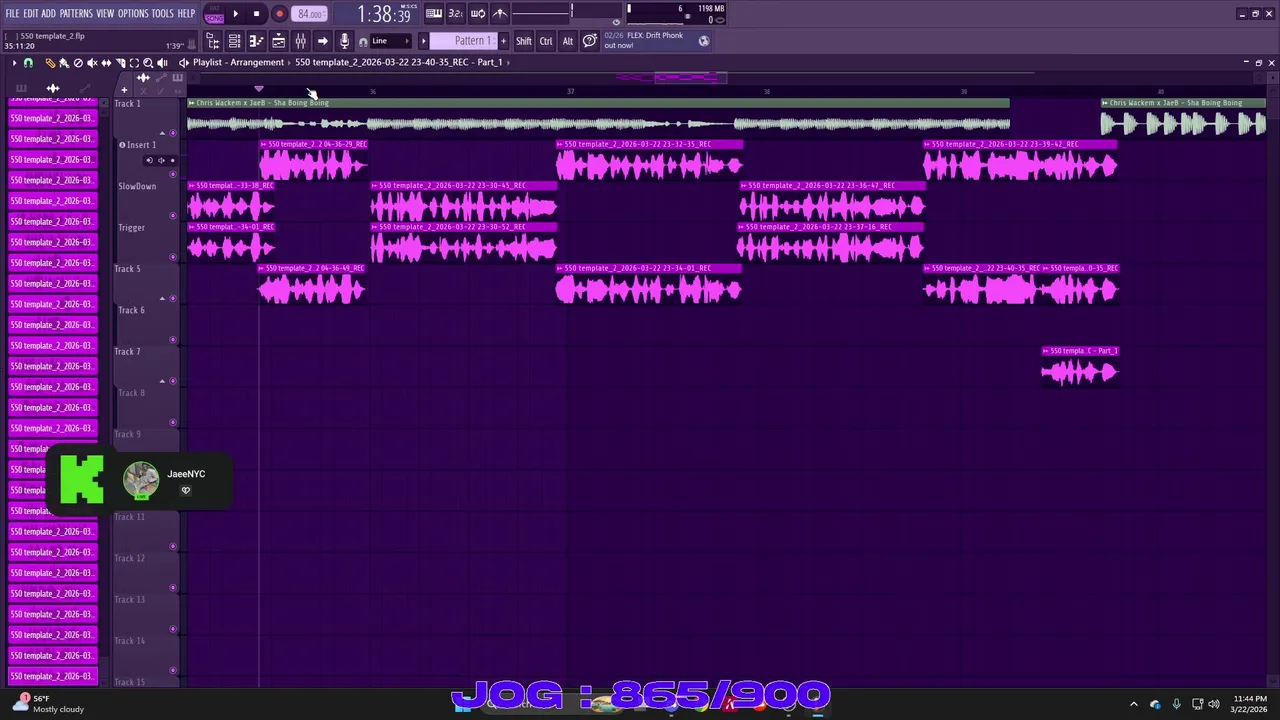Open the TOOLS menu

[163, 13]
